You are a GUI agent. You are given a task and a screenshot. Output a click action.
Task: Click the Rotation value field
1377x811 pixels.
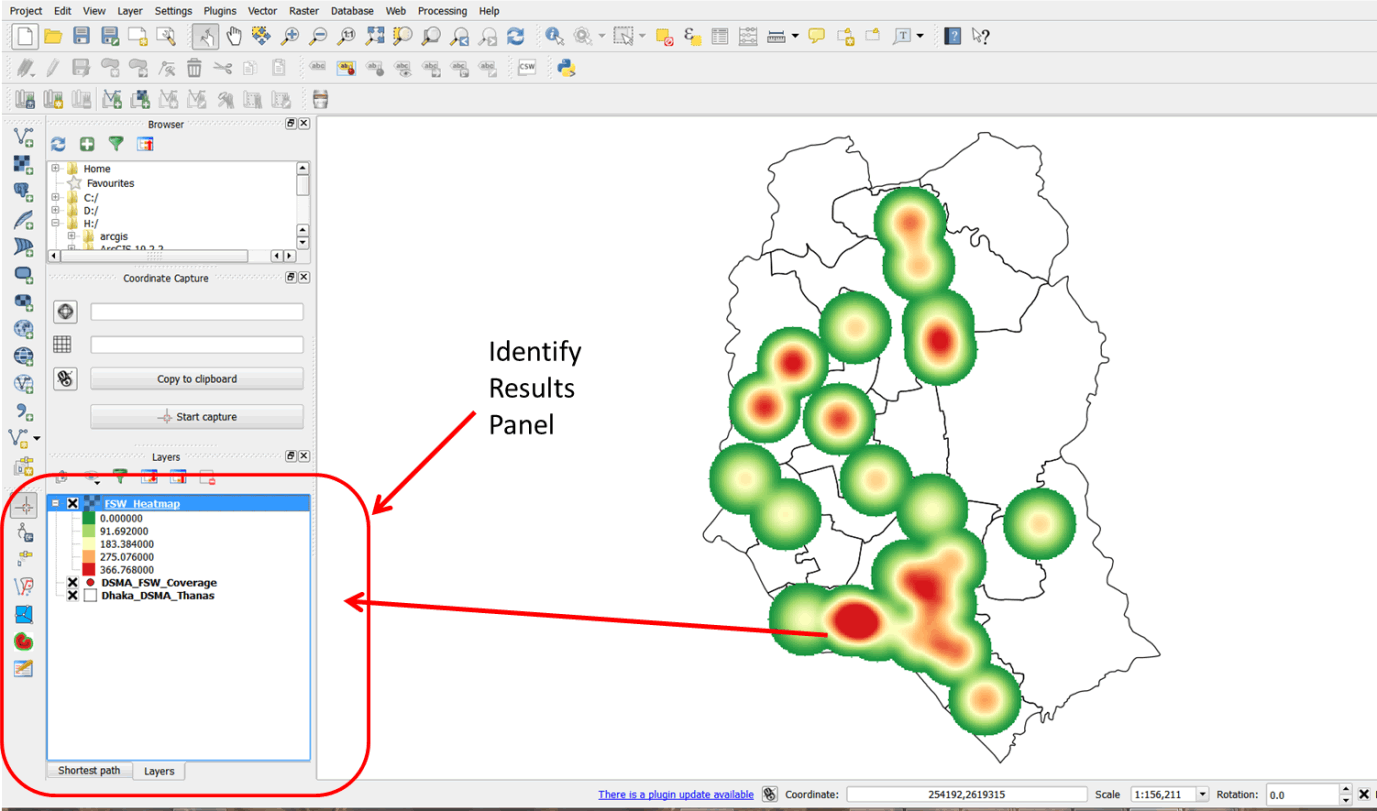(x=1302, y=794)
